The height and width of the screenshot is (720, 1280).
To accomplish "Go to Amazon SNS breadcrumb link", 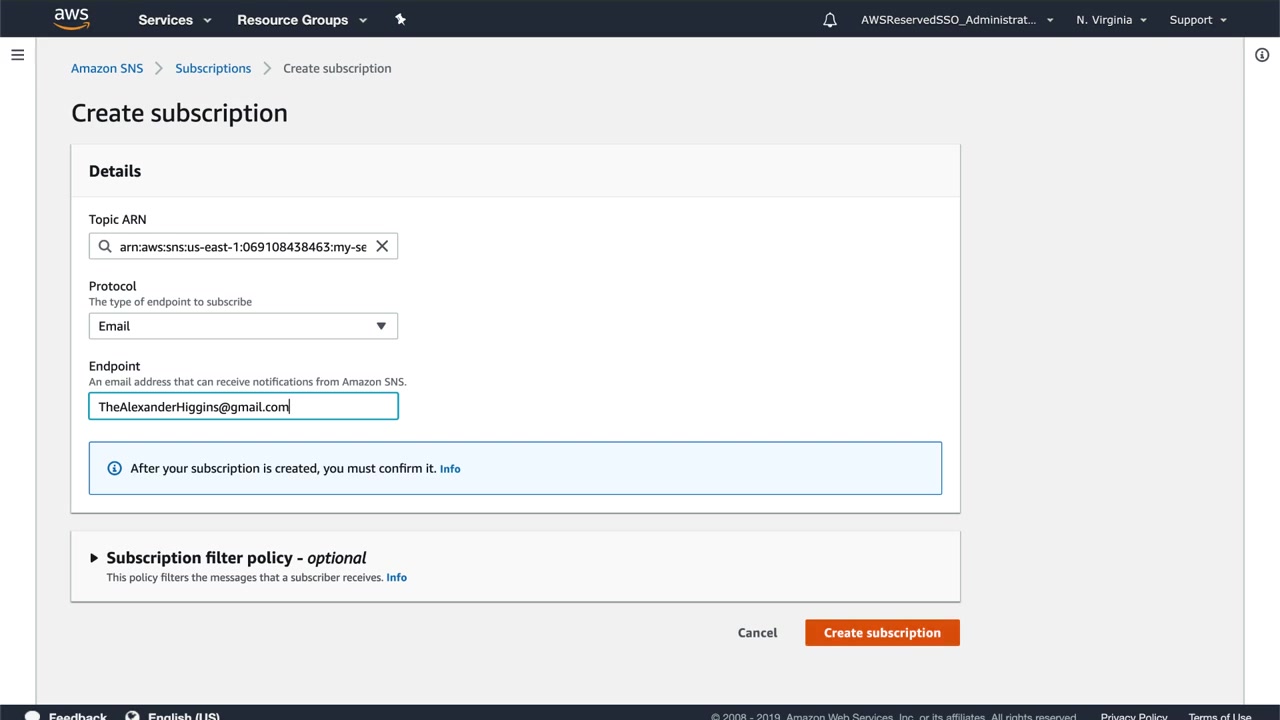I will point(107,68).
